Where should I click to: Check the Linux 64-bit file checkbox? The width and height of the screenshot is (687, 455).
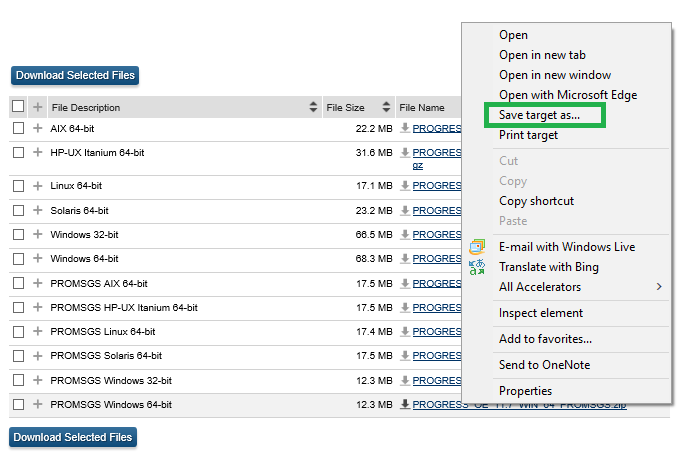coord(18,186)
